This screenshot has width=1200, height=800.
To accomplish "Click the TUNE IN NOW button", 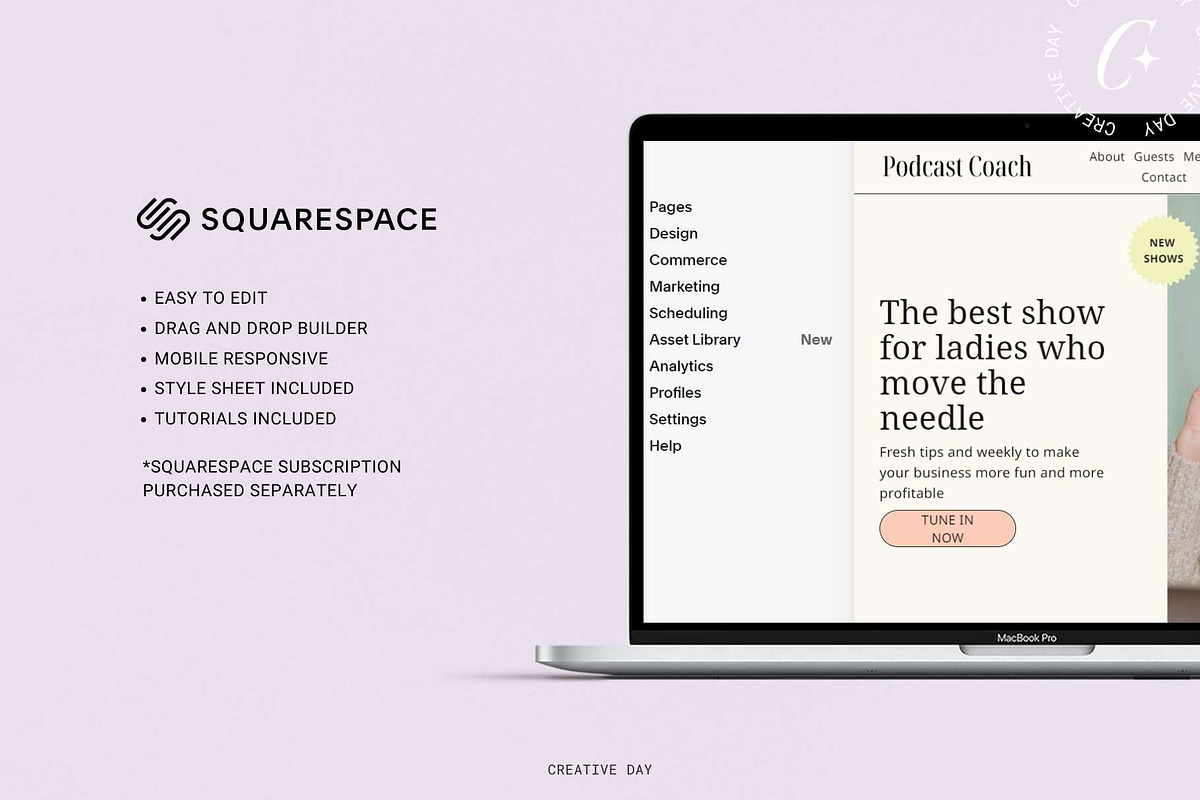I will tap(947, 529).
